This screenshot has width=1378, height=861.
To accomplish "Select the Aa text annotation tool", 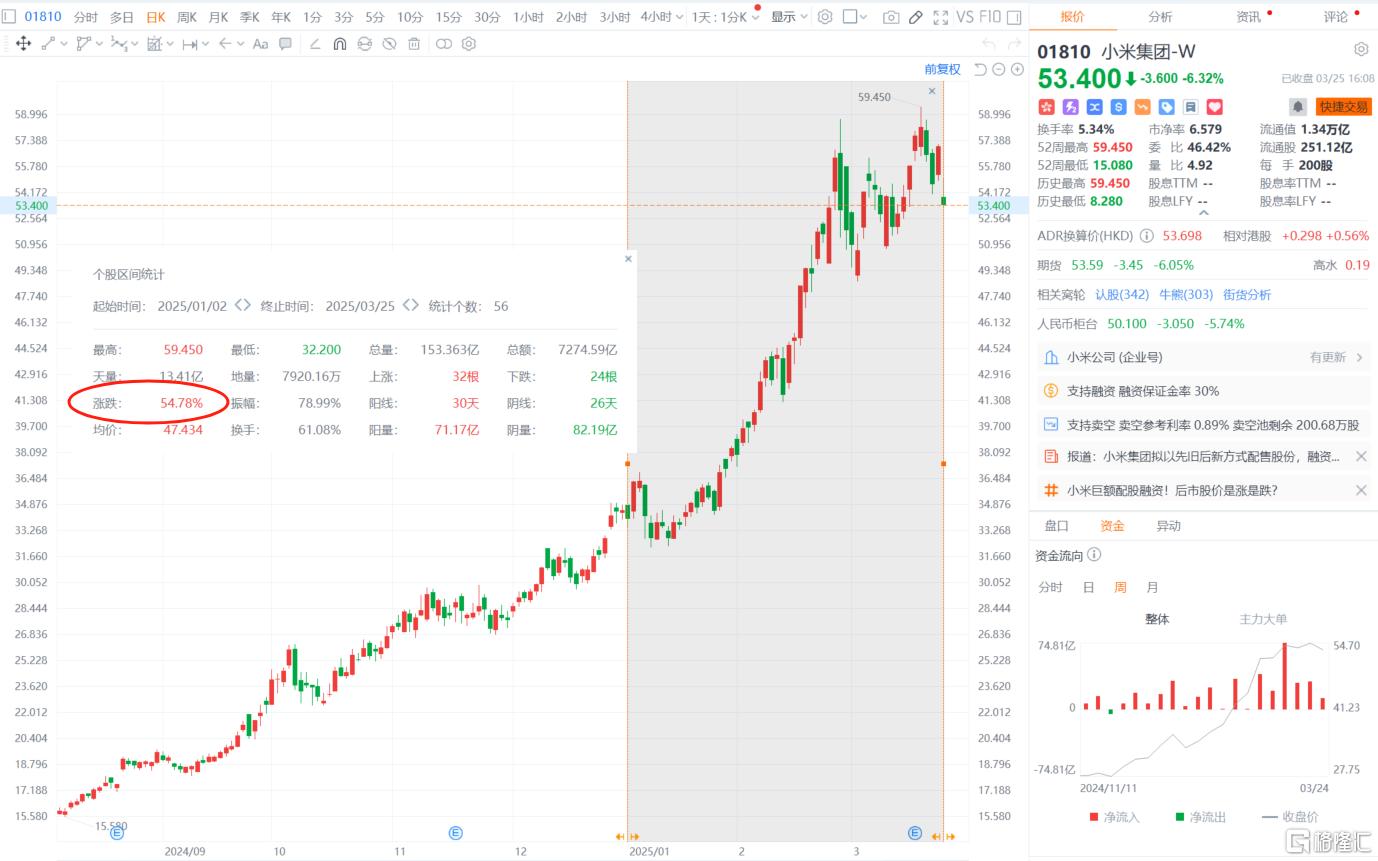I will (260, 44).
